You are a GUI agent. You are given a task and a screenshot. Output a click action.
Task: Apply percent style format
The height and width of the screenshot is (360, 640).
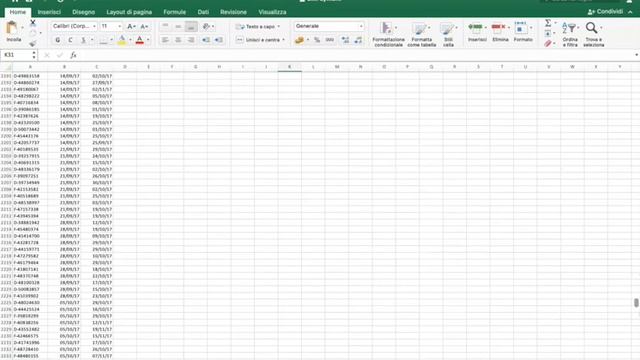317,40
